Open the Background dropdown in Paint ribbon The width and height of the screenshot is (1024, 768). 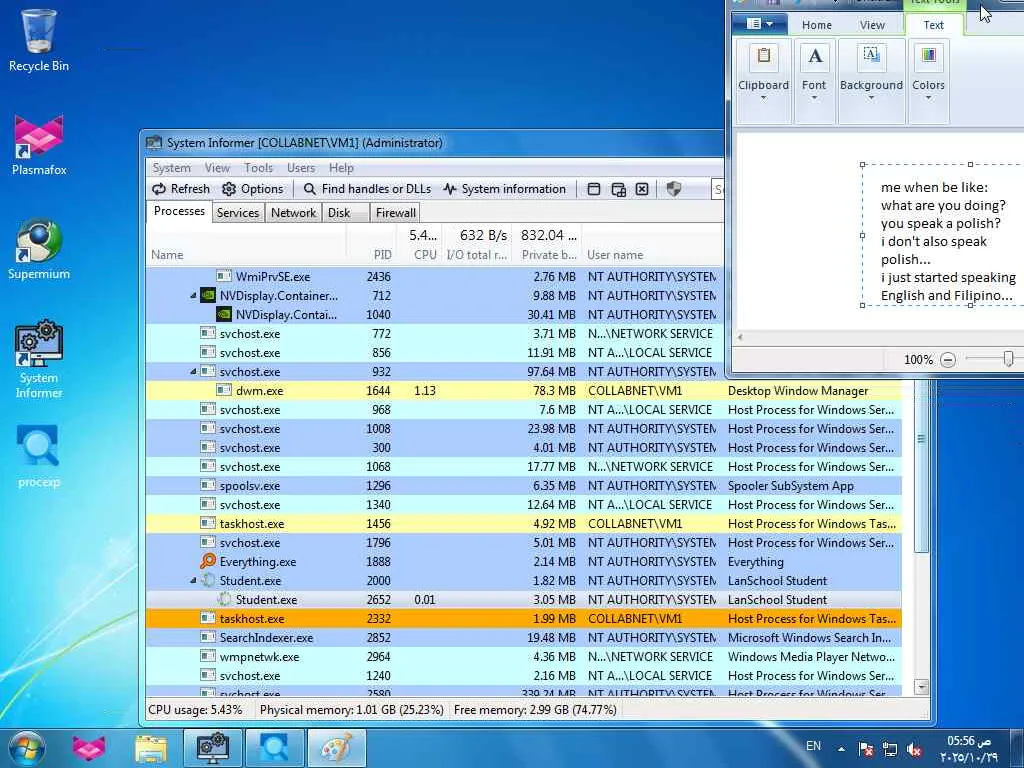(x=871, y=80)
